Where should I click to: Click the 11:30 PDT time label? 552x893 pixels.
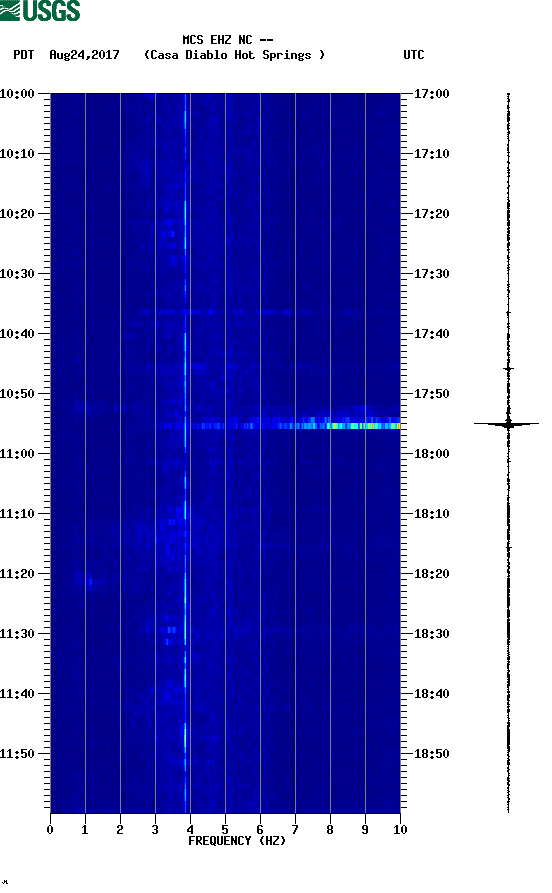pos(17,634)
